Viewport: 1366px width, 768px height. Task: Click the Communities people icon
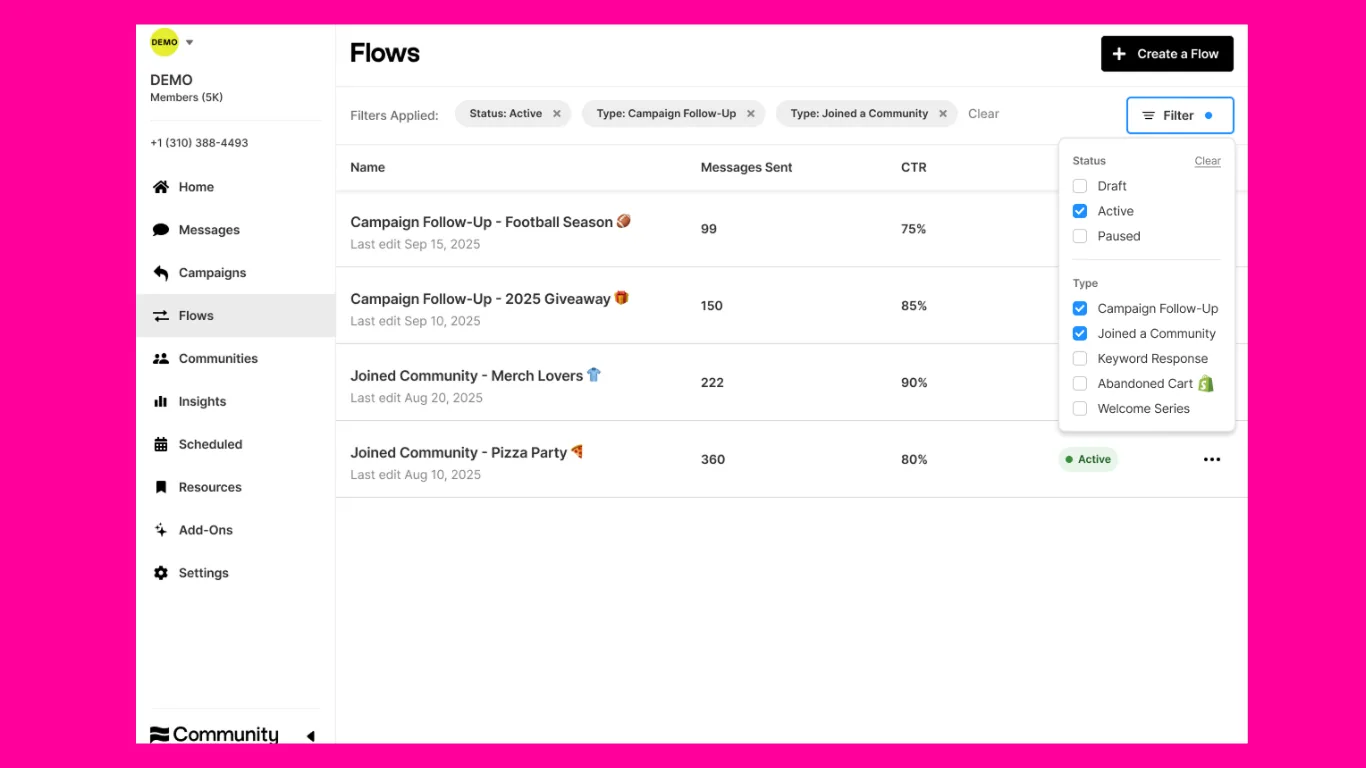[160, 359]
